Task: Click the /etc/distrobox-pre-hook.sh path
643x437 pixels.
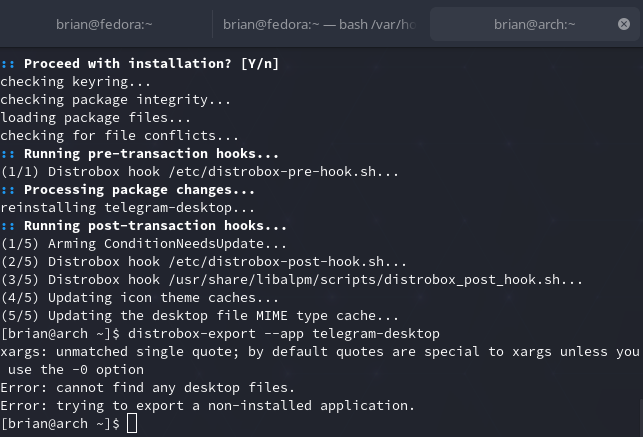Action: [252, 172]
